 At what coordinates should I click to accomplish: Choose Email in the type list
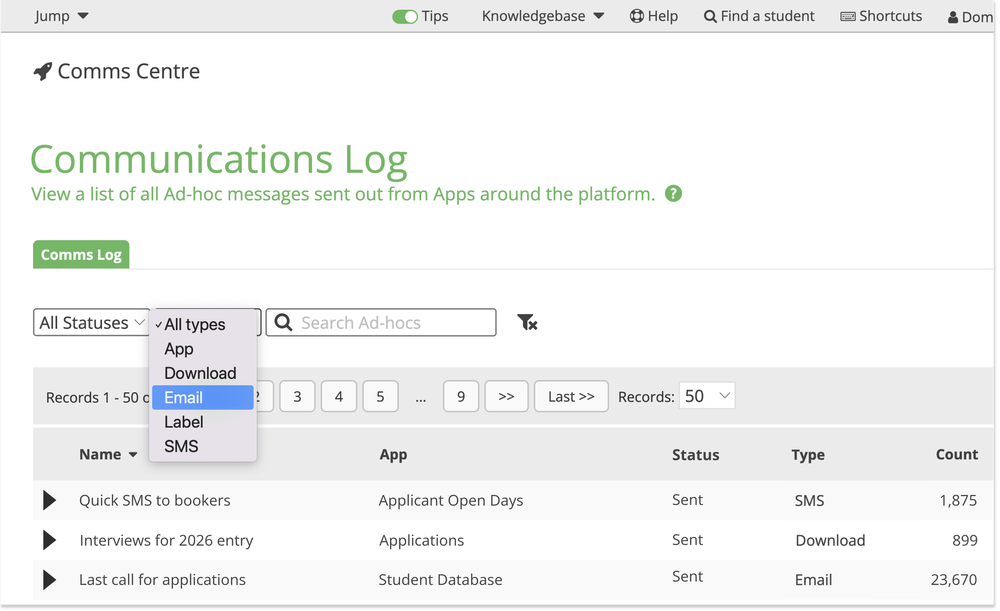203,397
